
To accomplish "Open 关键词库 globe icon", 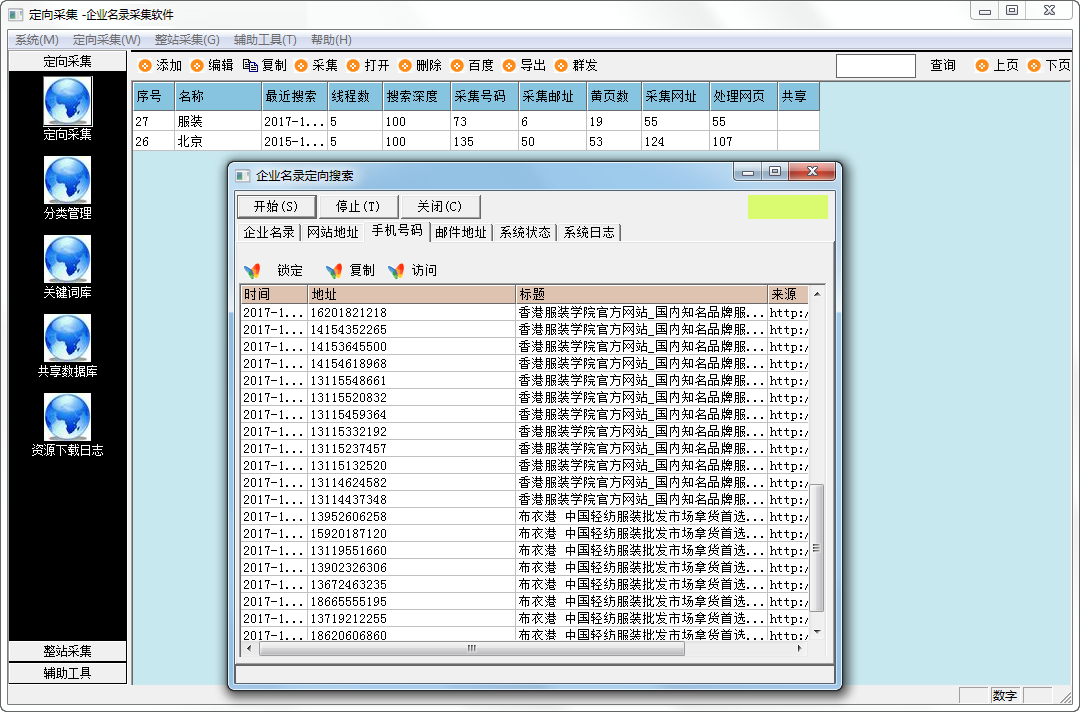I will tap(68, 259).
